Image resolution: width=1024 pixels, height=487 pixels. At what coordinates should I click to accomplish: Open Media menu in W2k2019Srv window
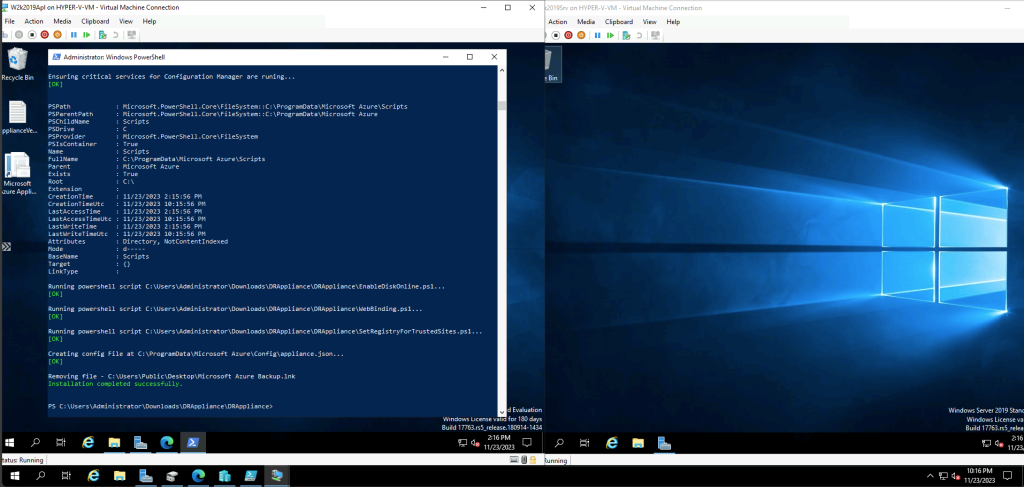click(586, 22)
